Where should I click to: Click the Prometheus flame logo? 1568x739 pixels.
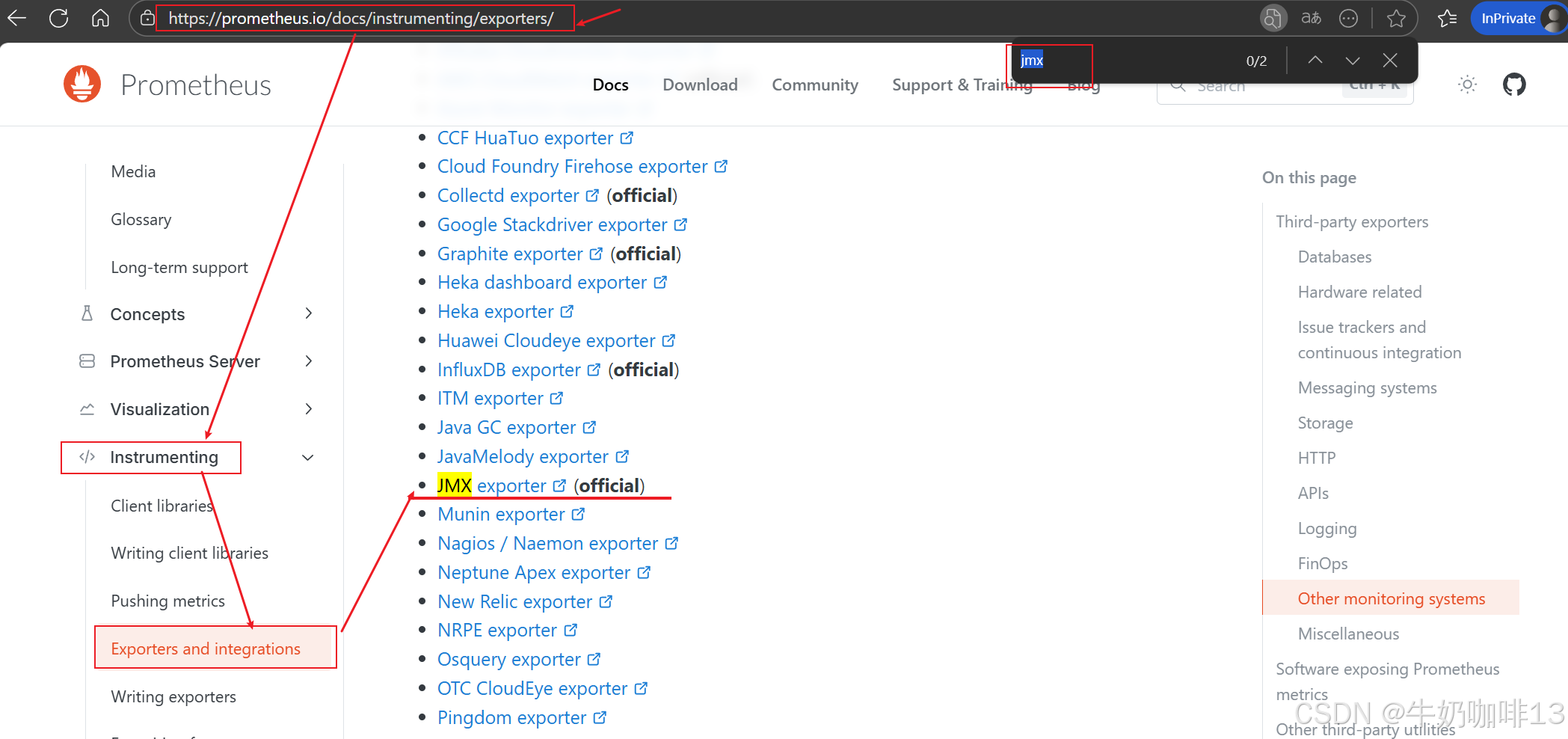82,84
